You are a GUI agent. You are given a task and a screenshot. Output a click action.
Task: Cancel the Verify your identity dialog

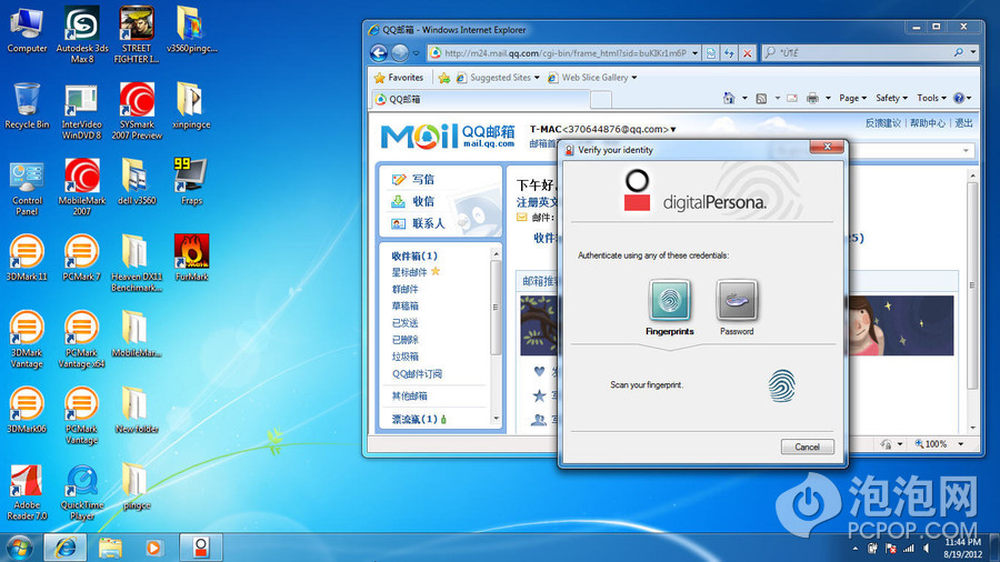(807, 447)
